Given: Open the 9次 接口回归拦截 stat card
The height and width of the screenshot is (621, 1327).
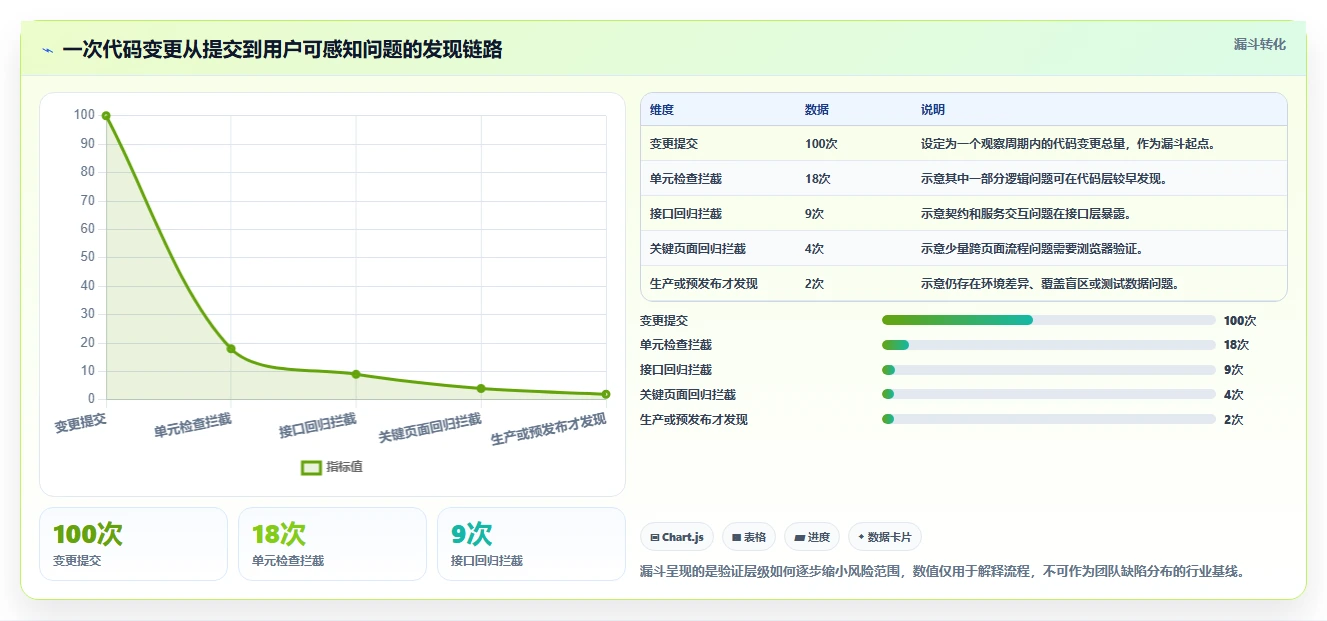Looking at the screenshot, I should [531, 544].
